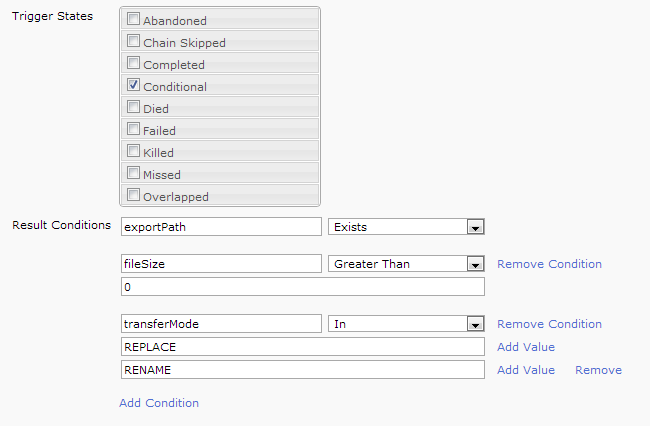Tick the Overlapped checkbox

click(133, 195)
